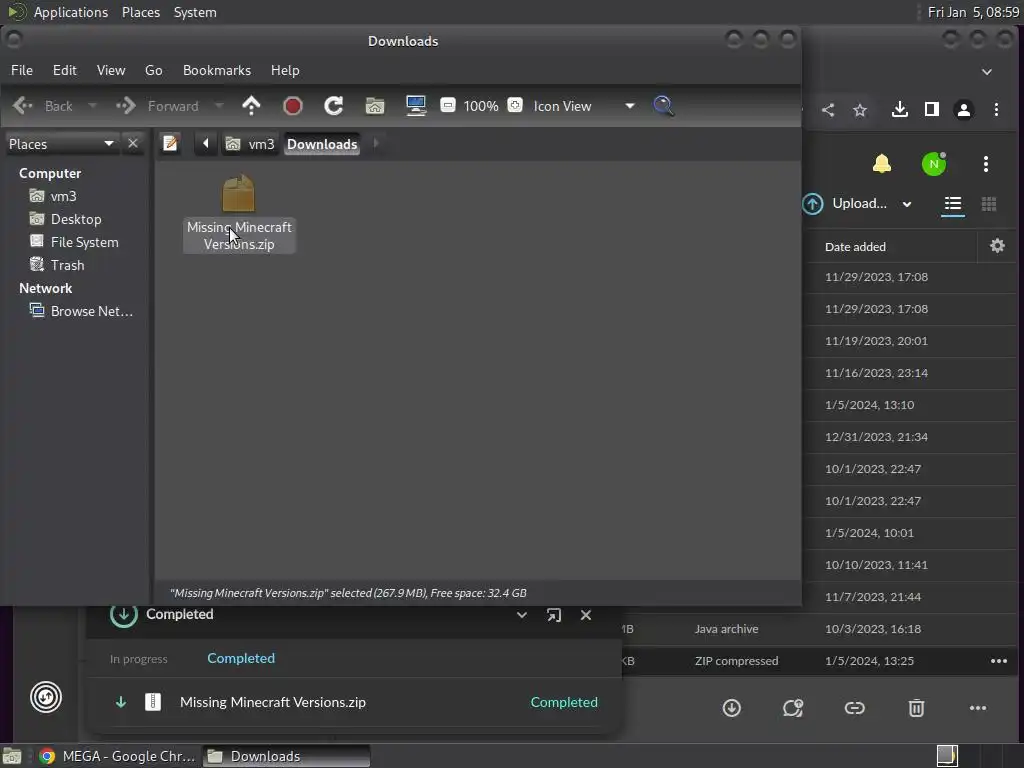Toggle Chrome side panel
The width and height of the screenshot is (1024, 768).
click(x=932, y=109)
